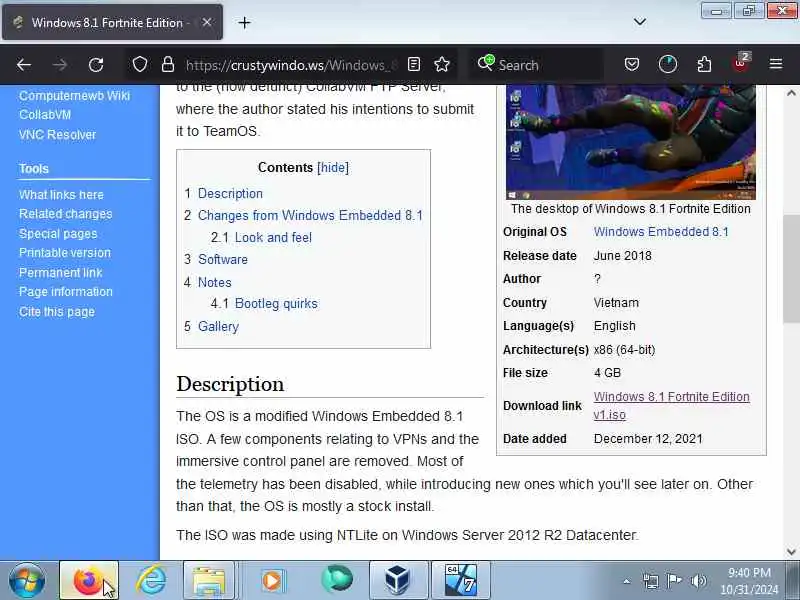Open Page information link
The width and height of the screenshot is (800, 600).
(x=66, y=292)
